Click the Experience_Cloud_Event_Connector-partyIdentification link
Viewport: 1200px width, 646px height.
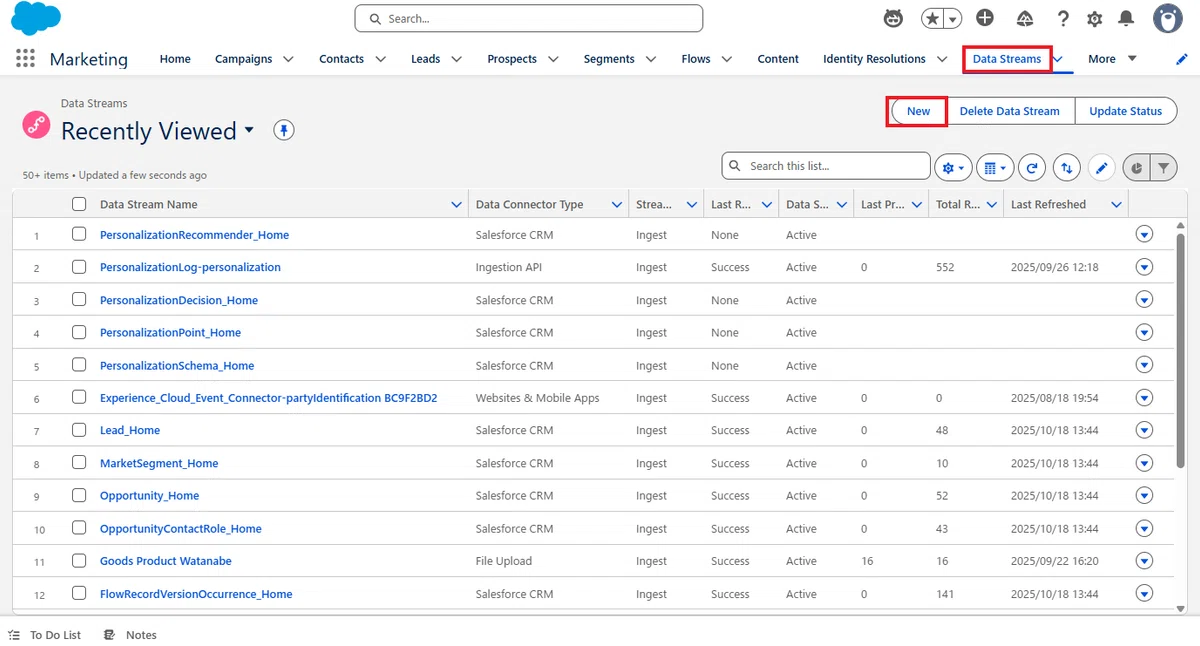(268, 398)
